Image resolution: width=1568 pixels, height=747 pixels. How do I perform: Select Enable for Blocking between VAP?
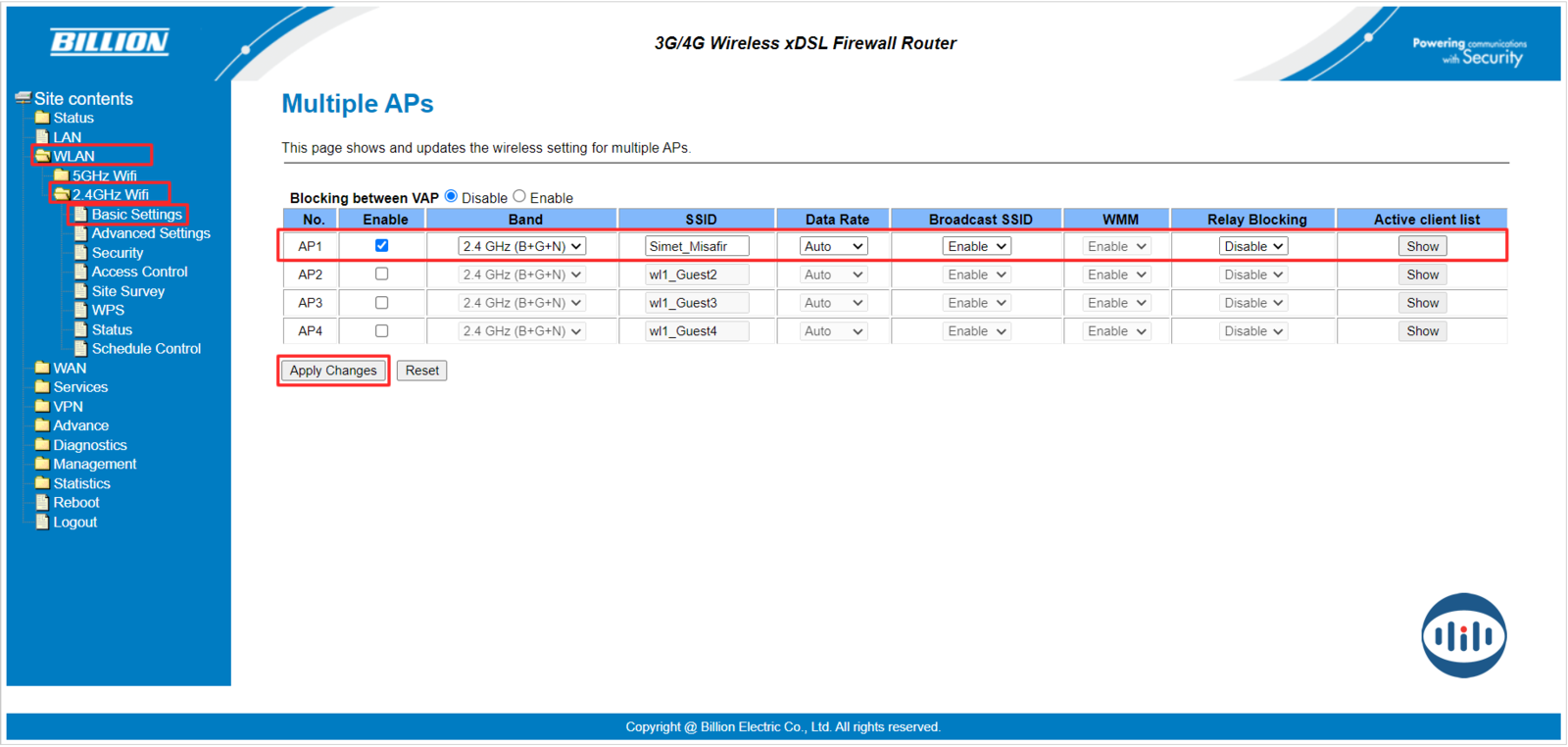[519, 197]
